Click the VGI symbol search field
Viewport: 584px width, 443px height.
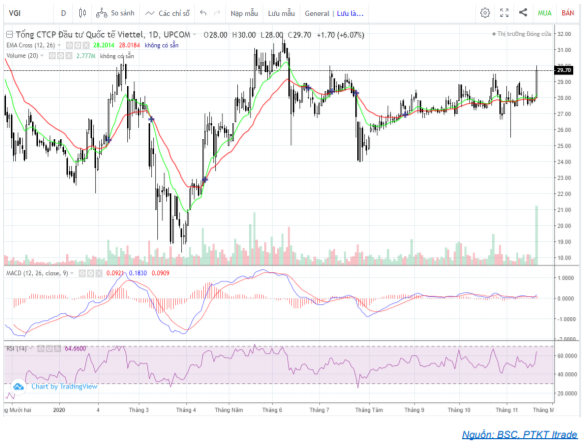28,13
